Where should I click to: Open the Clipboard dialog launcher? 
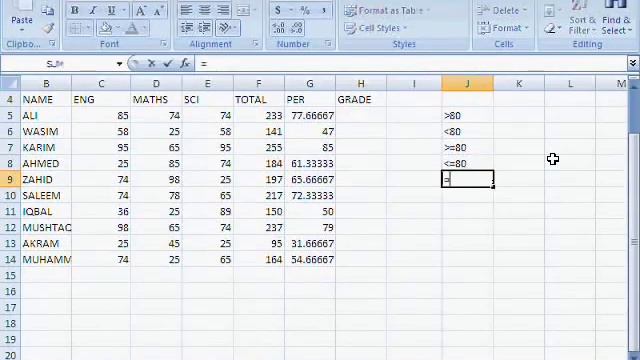[53, 43]
